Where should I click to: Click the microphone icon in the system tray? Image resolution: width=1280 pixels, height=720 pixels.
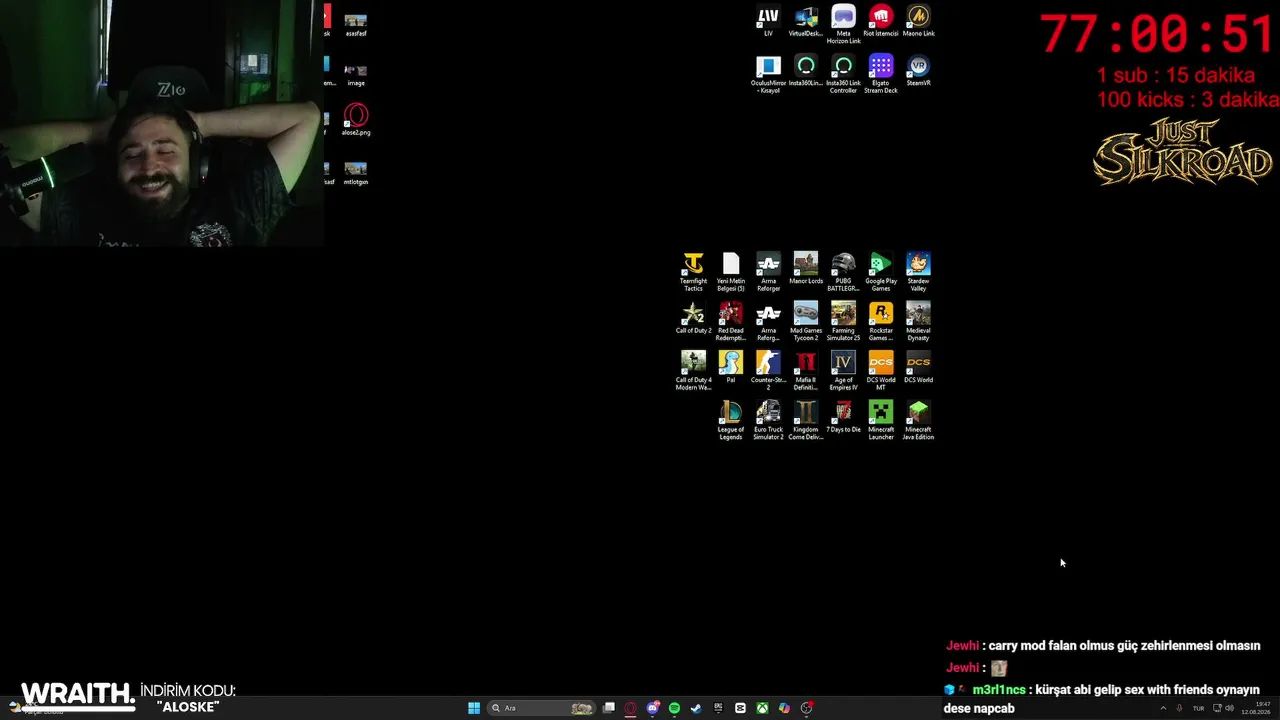point(1180,708)
